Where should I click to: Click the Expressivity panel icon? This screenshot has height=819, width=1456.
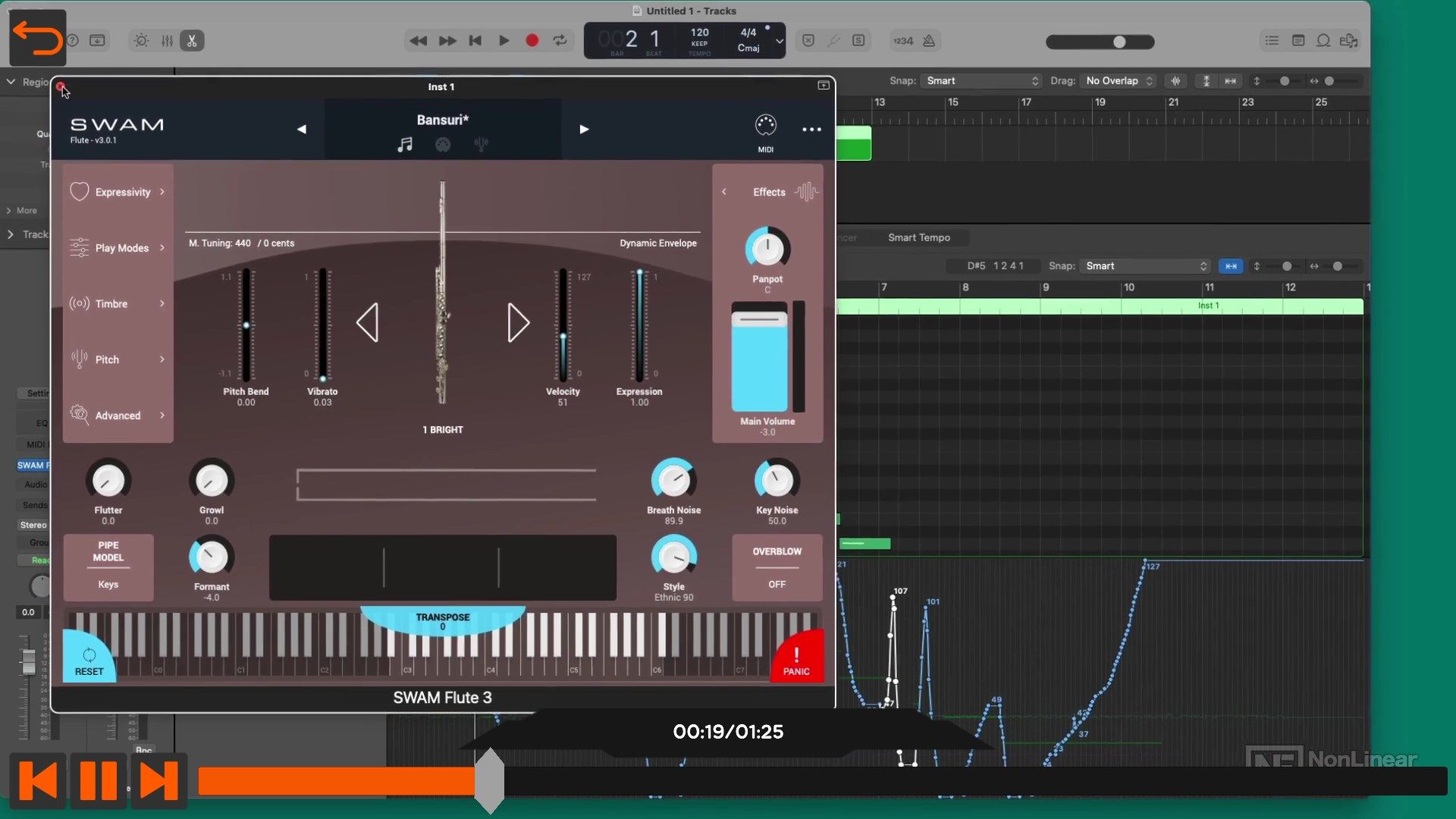pyautogui.click(x=79, y=191)
